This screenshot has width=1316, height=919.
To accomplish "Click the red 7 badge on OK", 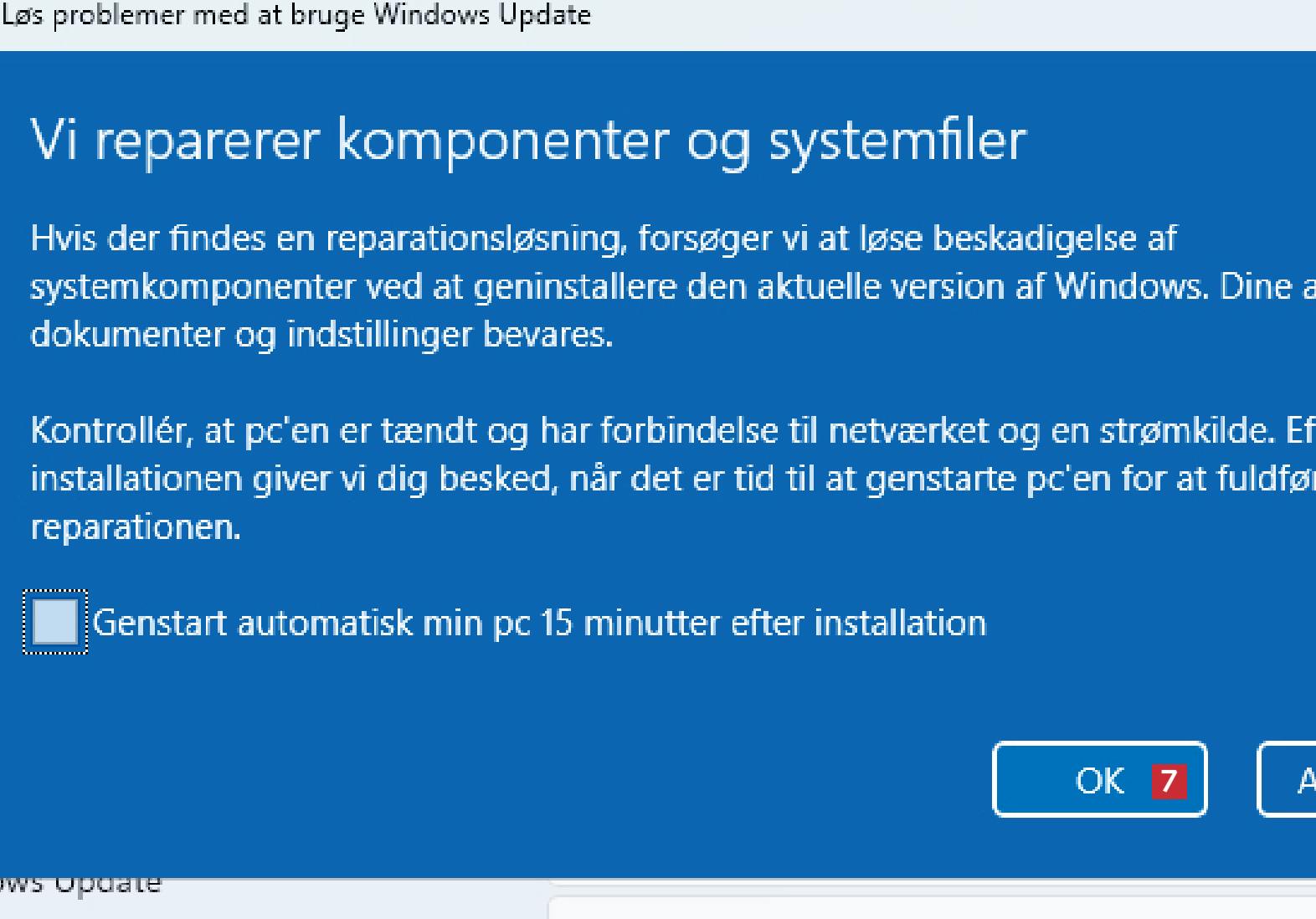I will (x=1169, y=782).
